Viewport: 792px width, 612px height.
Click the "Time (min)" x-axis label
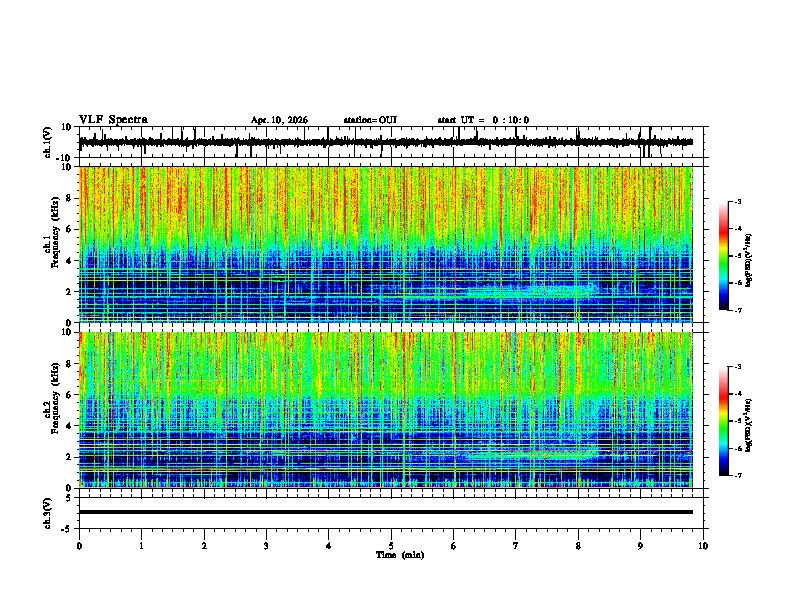(400, 555)
